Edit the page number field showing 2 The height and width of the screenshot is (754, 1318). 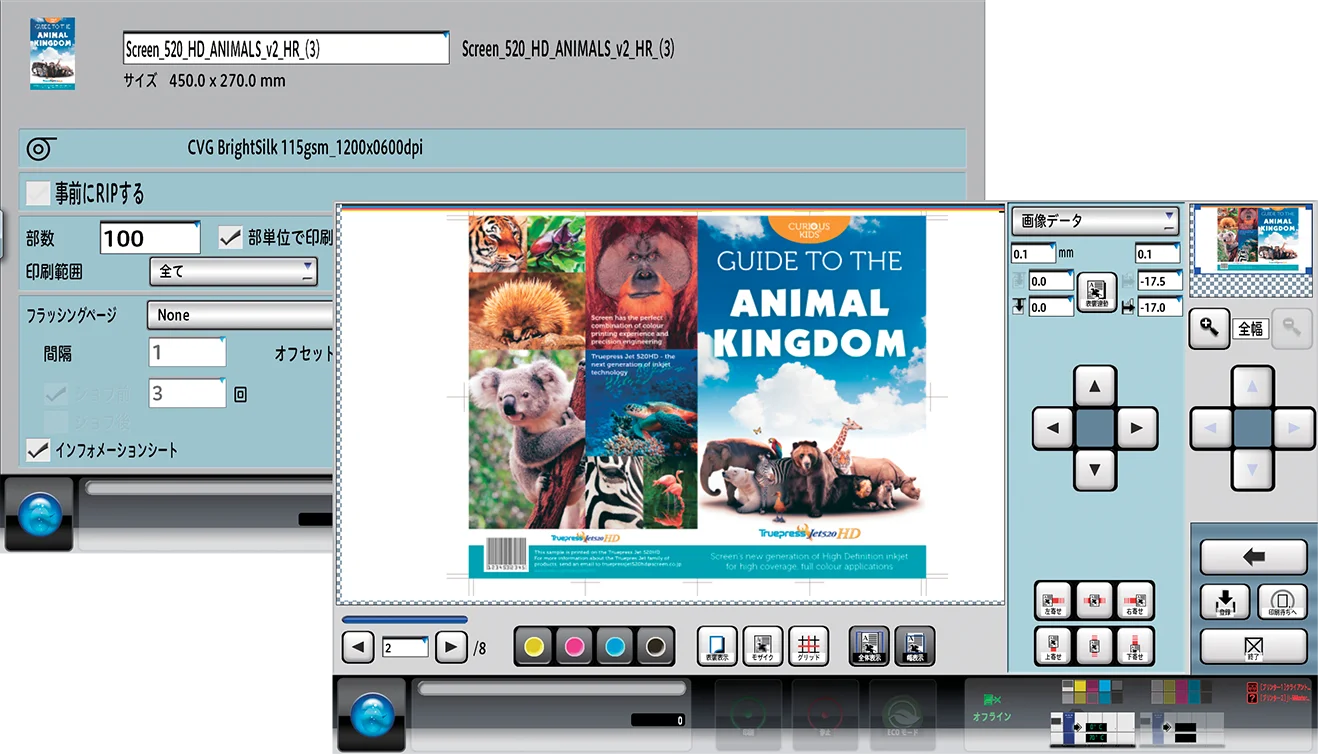tap(404, 647)
